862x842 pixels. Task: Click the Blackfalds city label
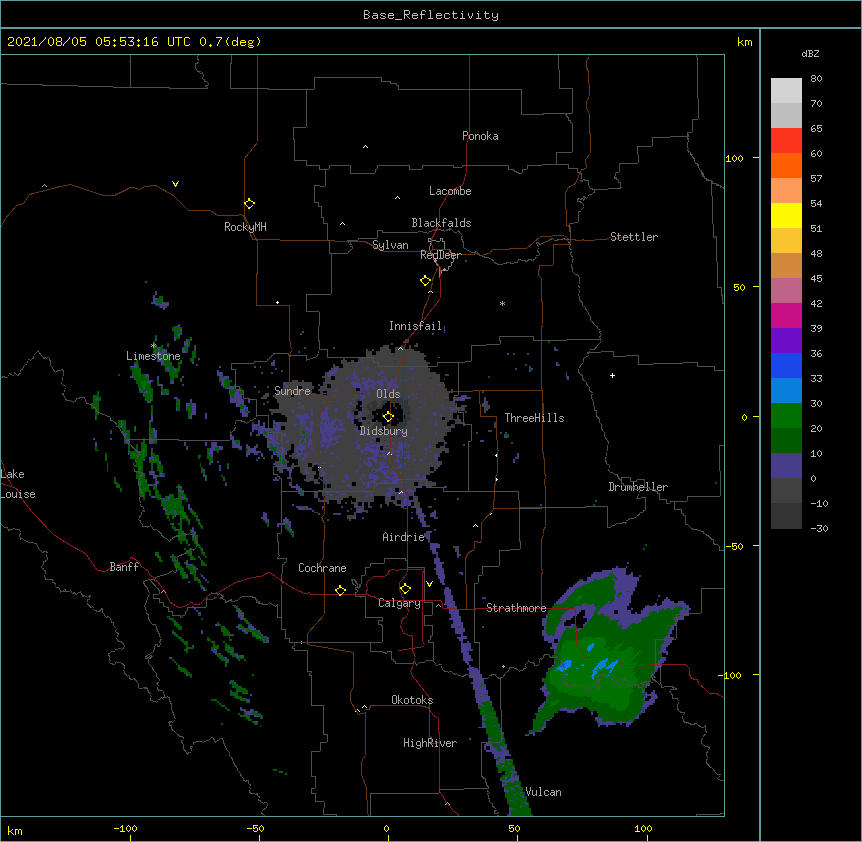[x=441, y=223]
